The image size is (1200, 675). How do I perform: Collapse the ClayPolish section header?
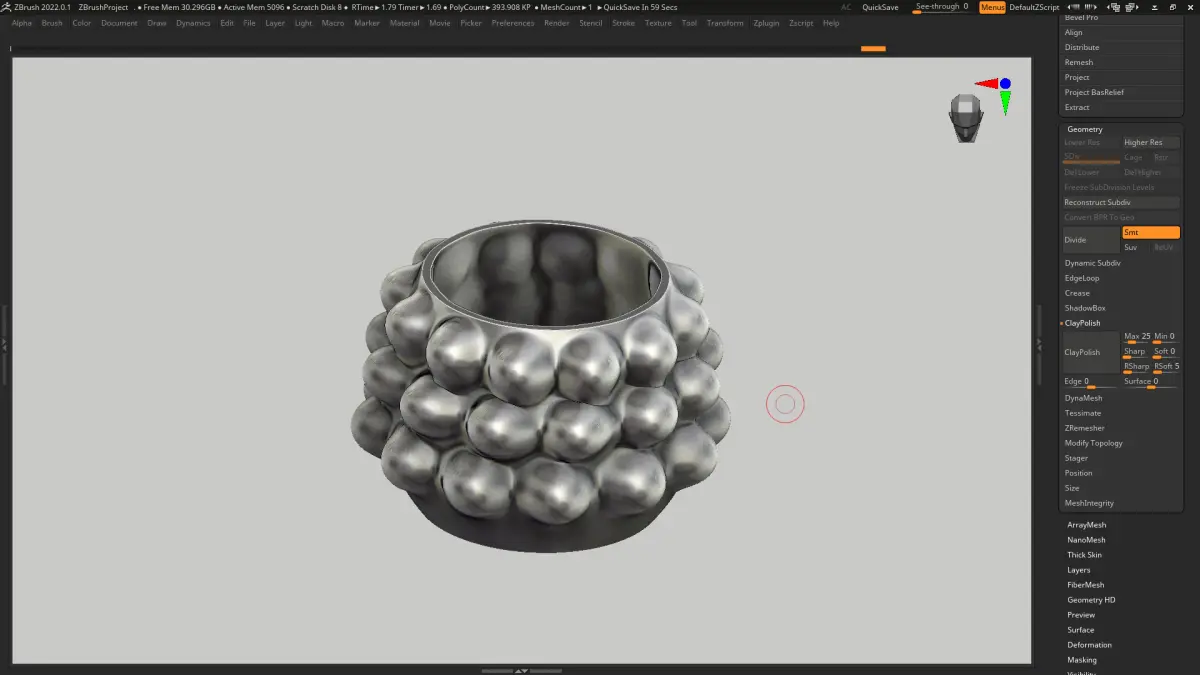click(x=1082, y=323)
